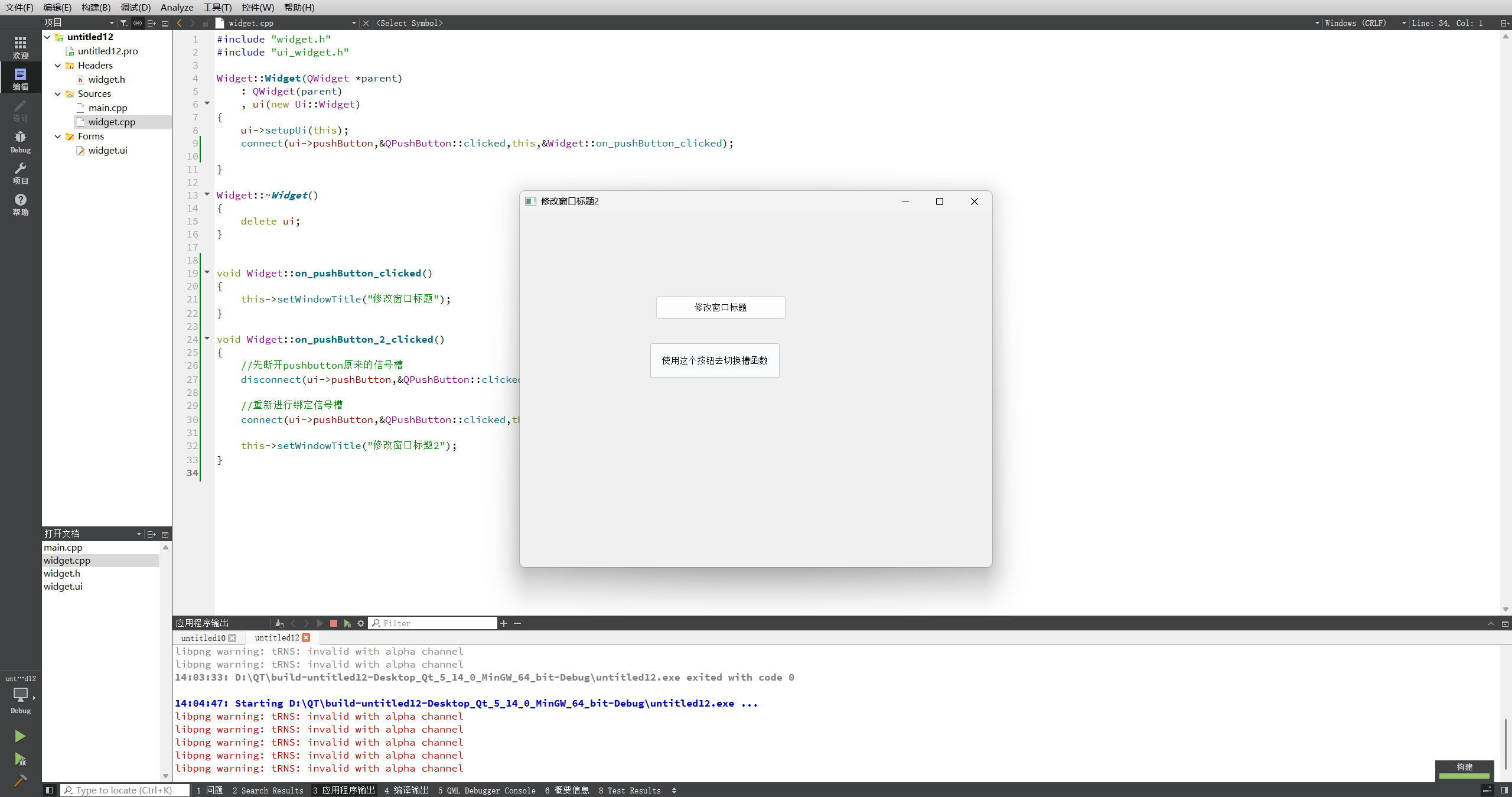
Task: Open application output settings gear
Action: coord(361,623)
